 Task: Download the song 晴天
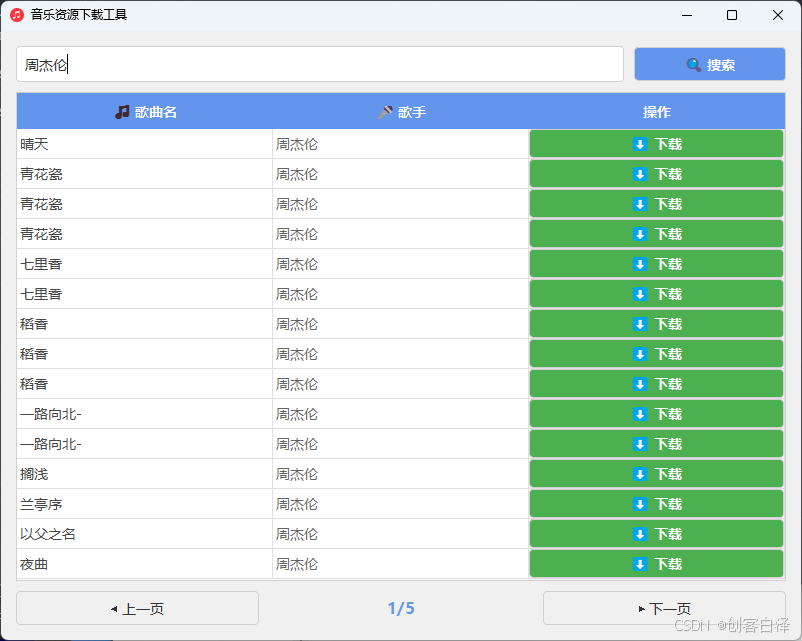(x=656, y=144)
